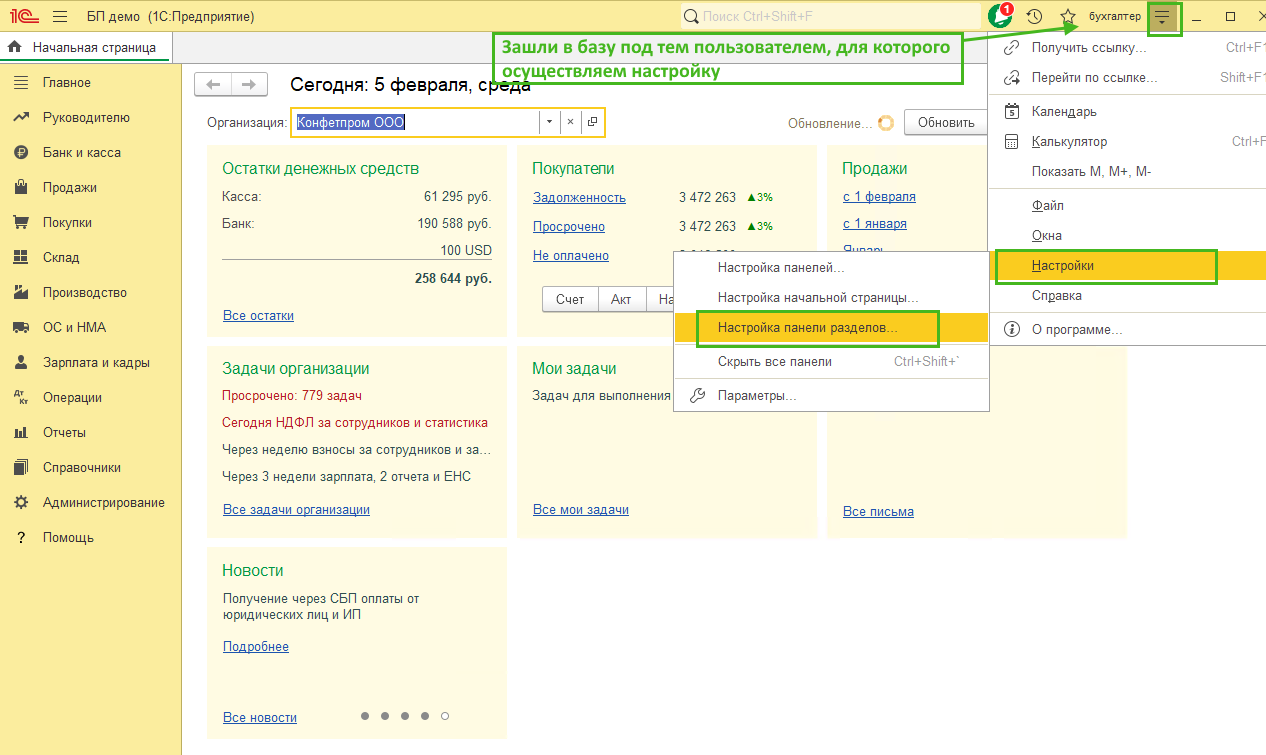Click the Организация field Конфетпром ООО
This screenshot has height=755, width=1266.
click(x=415, y=122)
